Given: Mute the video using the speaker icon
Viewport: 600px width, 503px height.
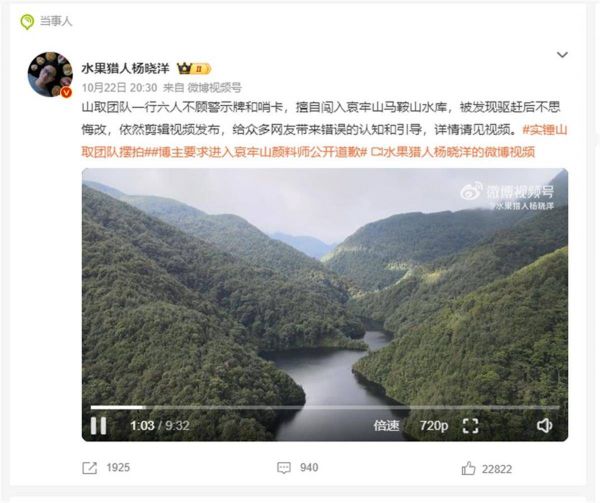Looking at the screenshot, I should pos(544,425).
